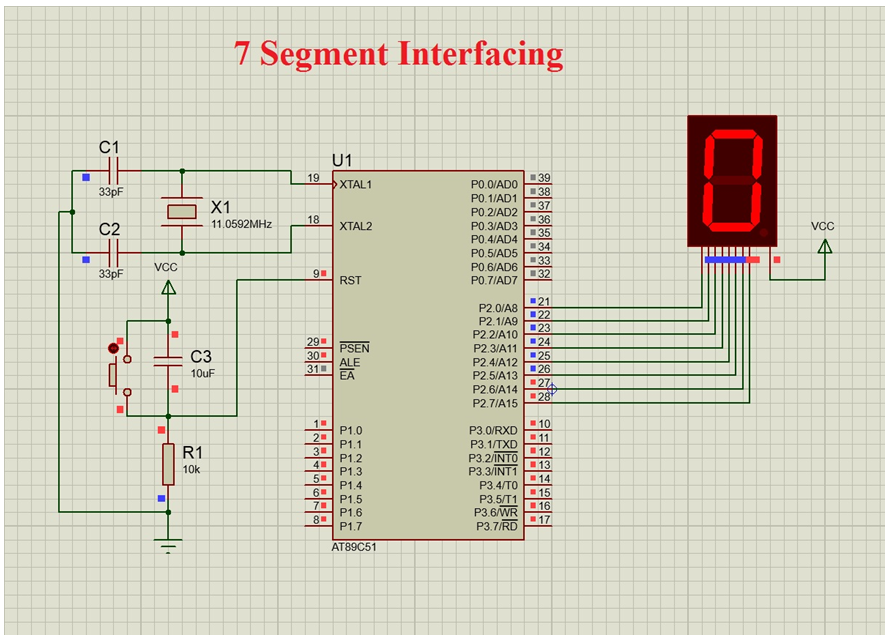Image resolution: width=893 pixels, height=644 pixels.
Task: Select resistor R1 body
Action: 168,464
